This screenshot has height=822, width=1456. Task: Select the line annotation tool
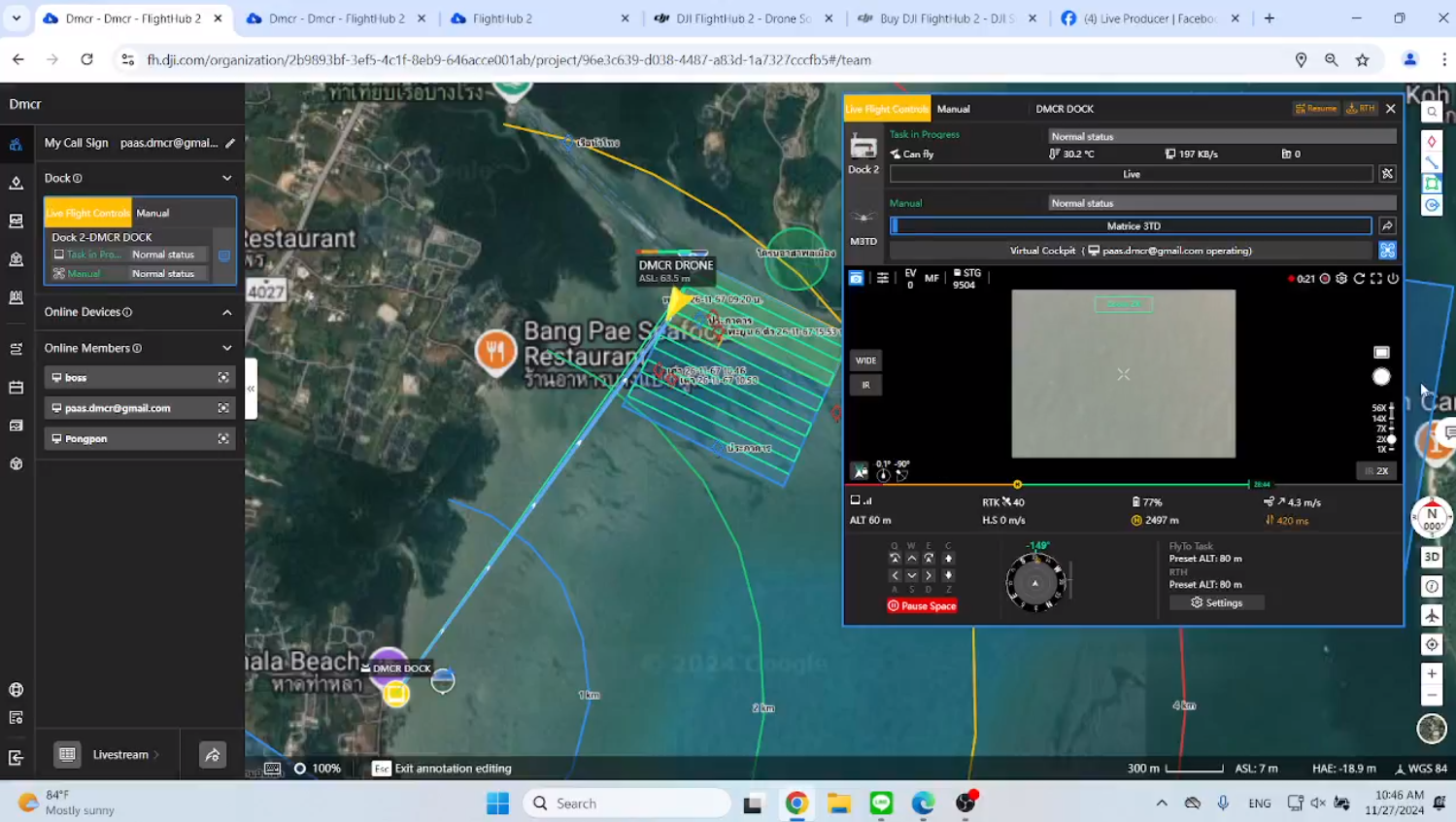coord(1432,162)
